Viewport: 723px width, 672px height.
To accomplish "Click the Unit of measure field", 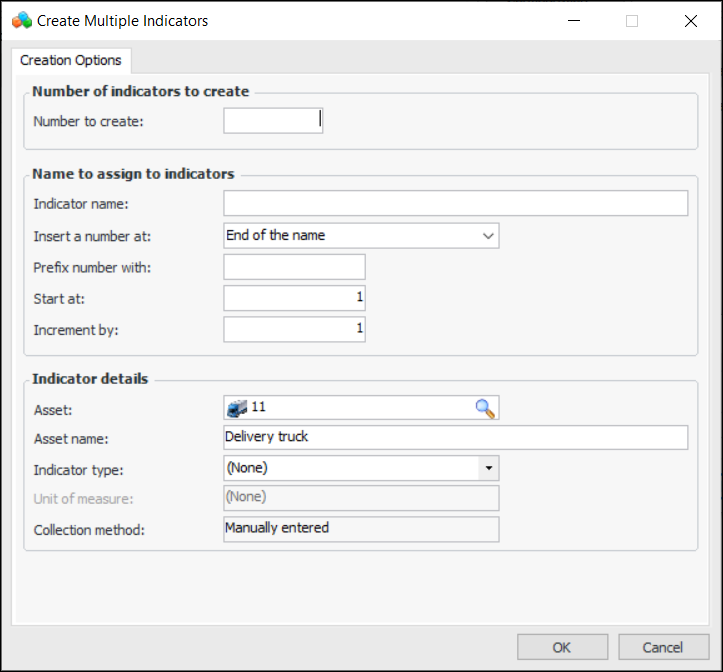I will (360, 498).
